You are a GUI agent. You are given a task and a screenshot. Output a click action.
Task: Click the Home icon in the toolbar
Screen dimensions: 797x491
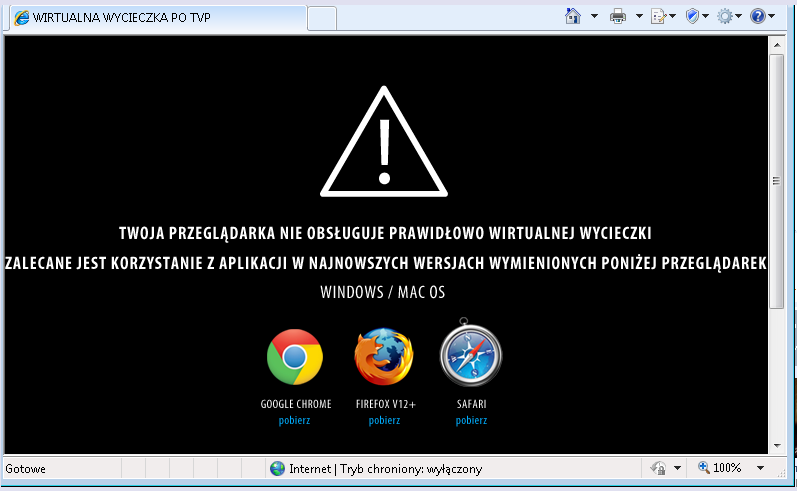[573, 16]
